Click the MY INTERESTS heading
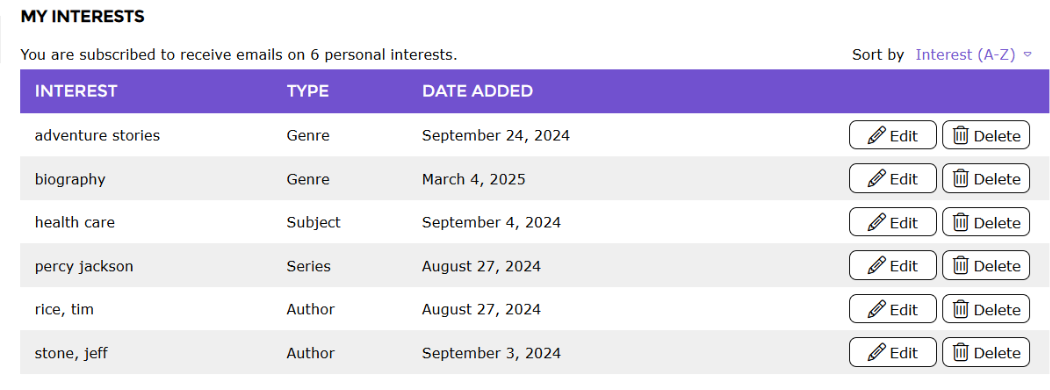Image resolution: width=1050 pixels, height=390 pixels. pyautogui.click(x=82, y=17)
